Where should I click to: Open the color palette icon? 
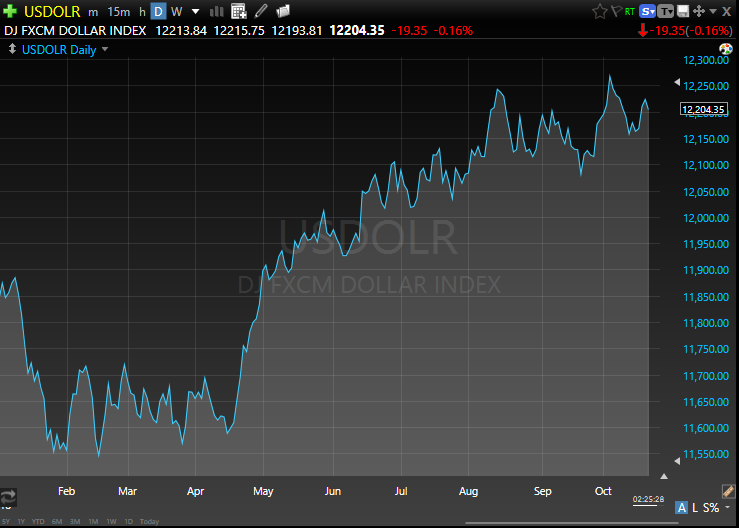tap(726, 49)
